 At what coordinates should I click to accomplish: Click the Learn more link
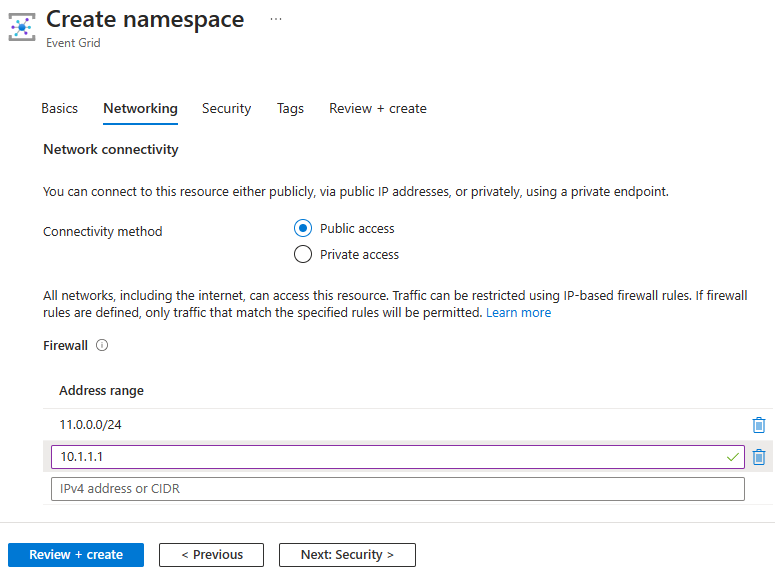pos(518,313)
